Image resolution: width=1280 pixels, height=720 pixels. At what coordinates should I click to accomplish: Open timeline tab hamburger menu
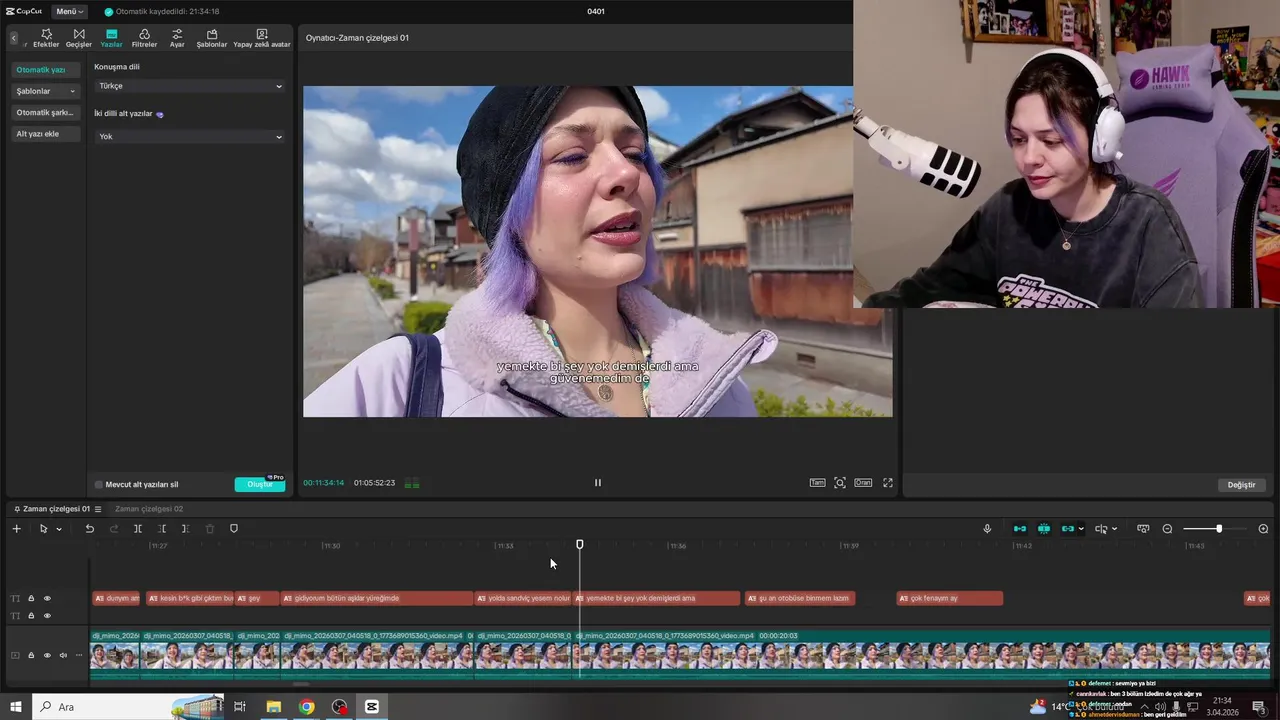pos(98,509)
